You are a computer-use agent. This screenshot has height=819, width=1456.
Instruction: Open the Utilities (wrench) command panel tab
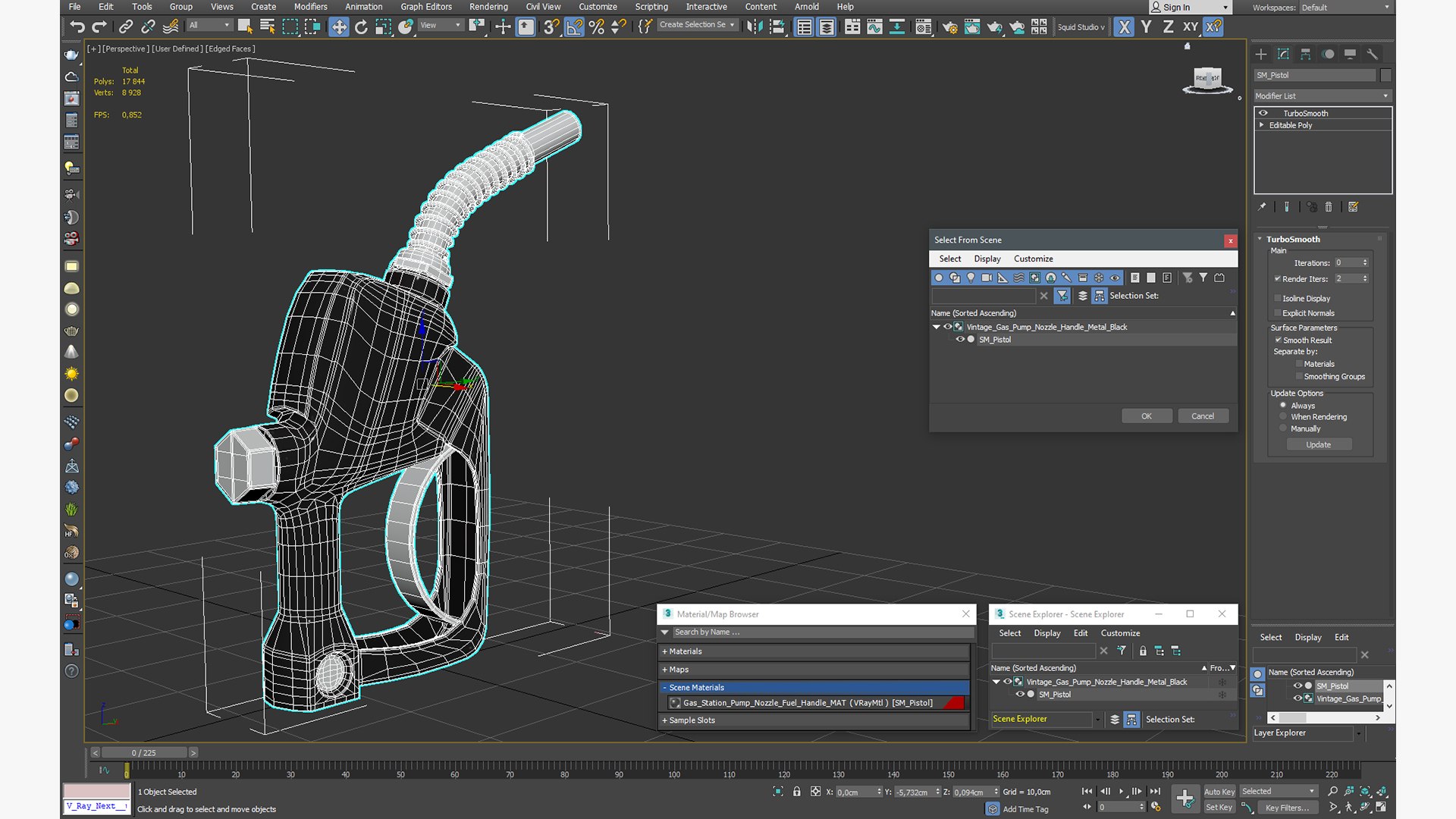tap(1372, 54)
